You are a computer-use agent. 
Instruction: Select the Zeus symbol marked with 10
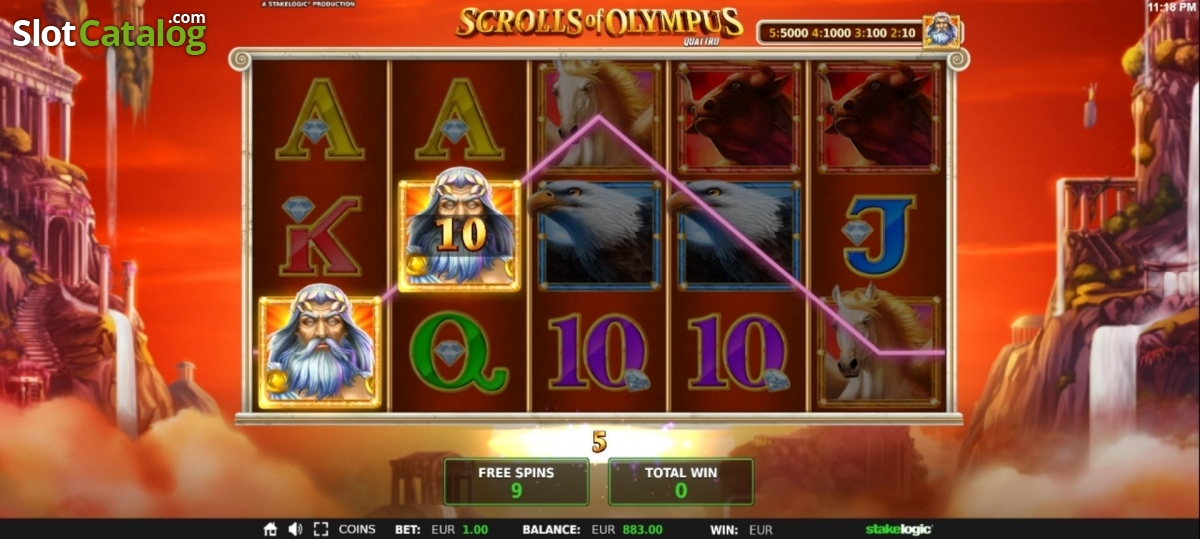click(x=459, y=235)
